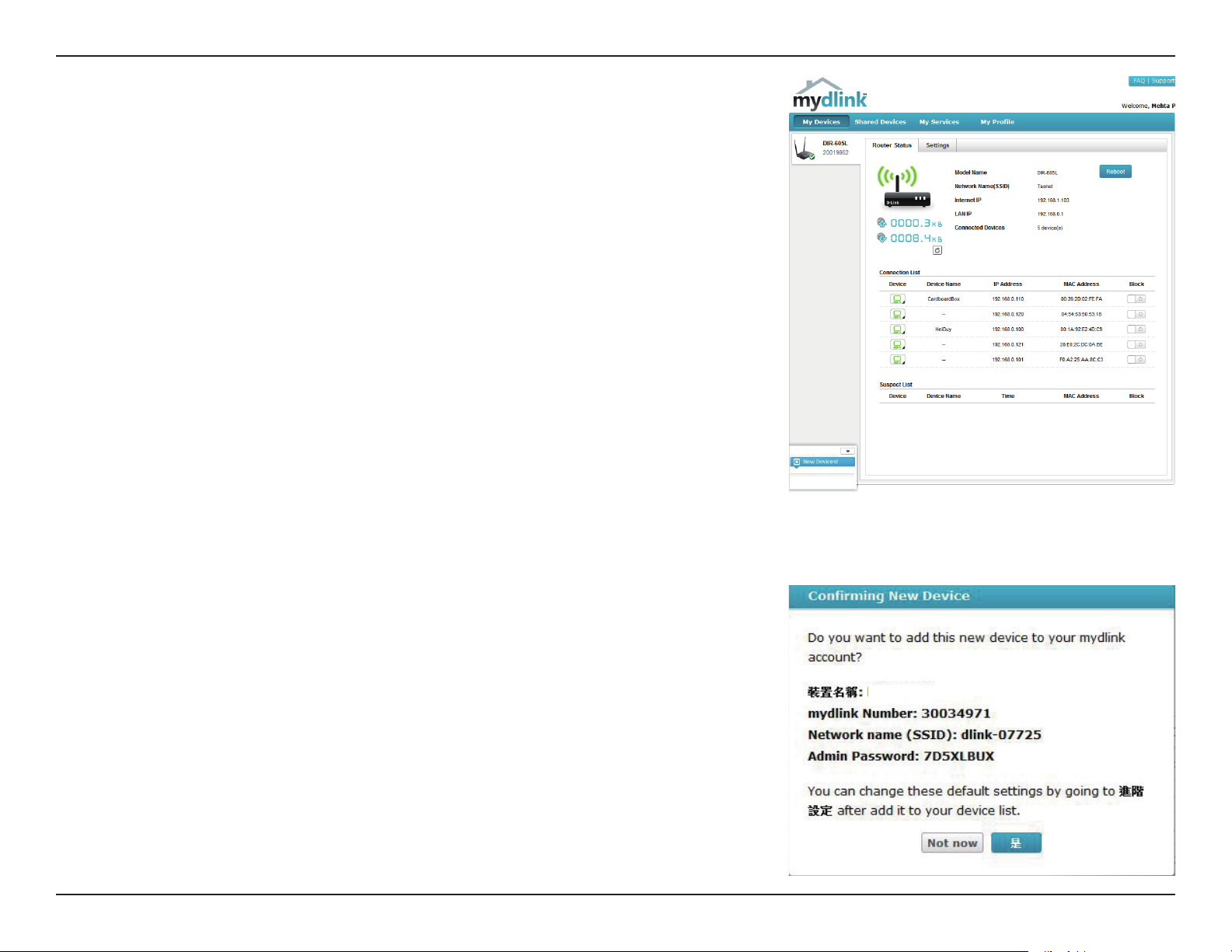The height and width of the screenshot is (952, 1232).
Task: Open the My Devices tab
Action: pos(822,122)
